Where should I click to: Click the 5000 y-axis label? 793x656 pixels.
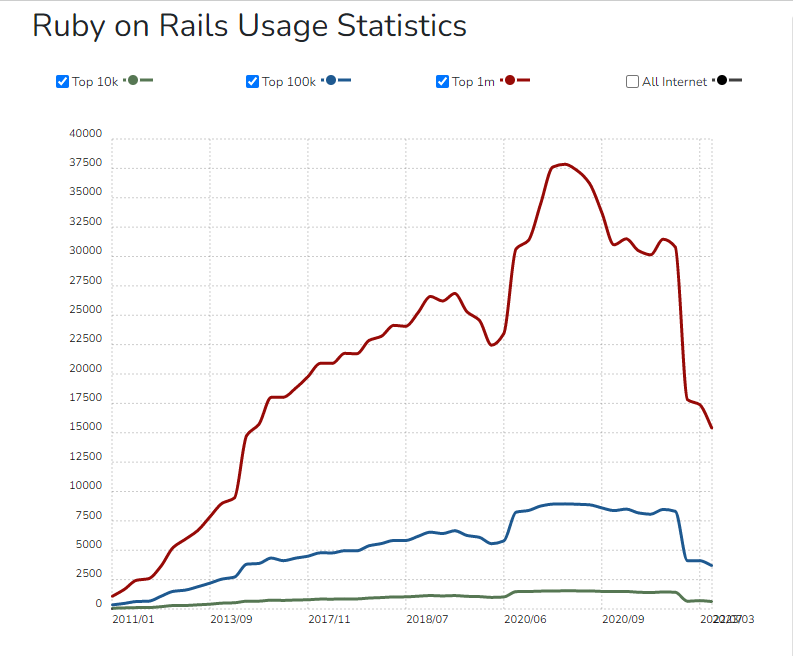coord(89,545)
